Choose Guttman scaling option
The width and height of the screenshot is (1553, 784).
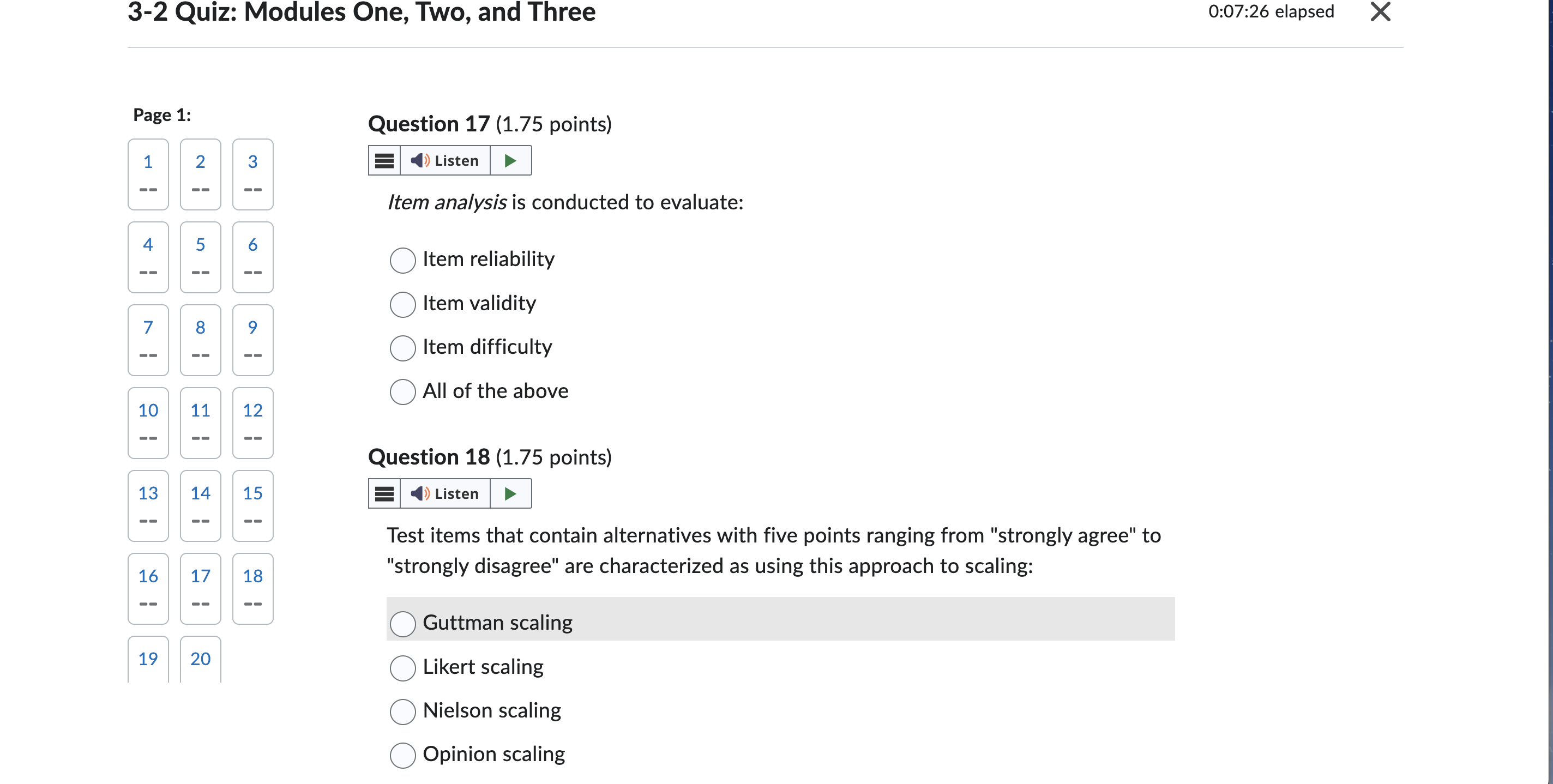403,624
